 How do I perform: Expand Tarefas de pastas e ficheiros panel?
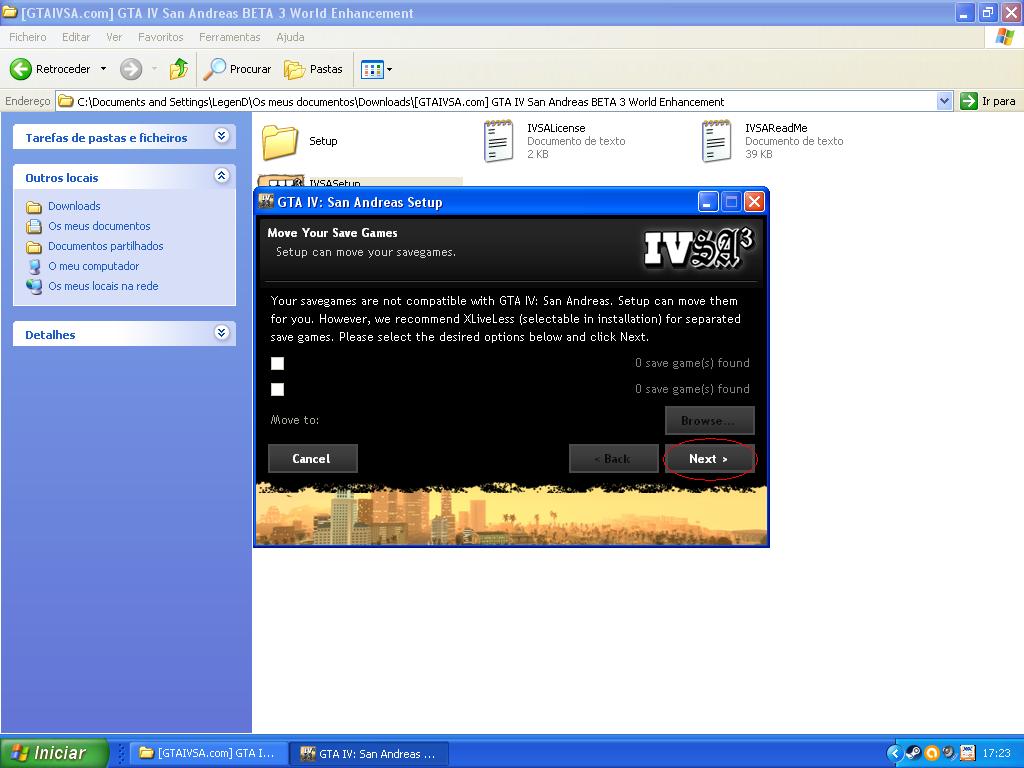tap(221, 135)
